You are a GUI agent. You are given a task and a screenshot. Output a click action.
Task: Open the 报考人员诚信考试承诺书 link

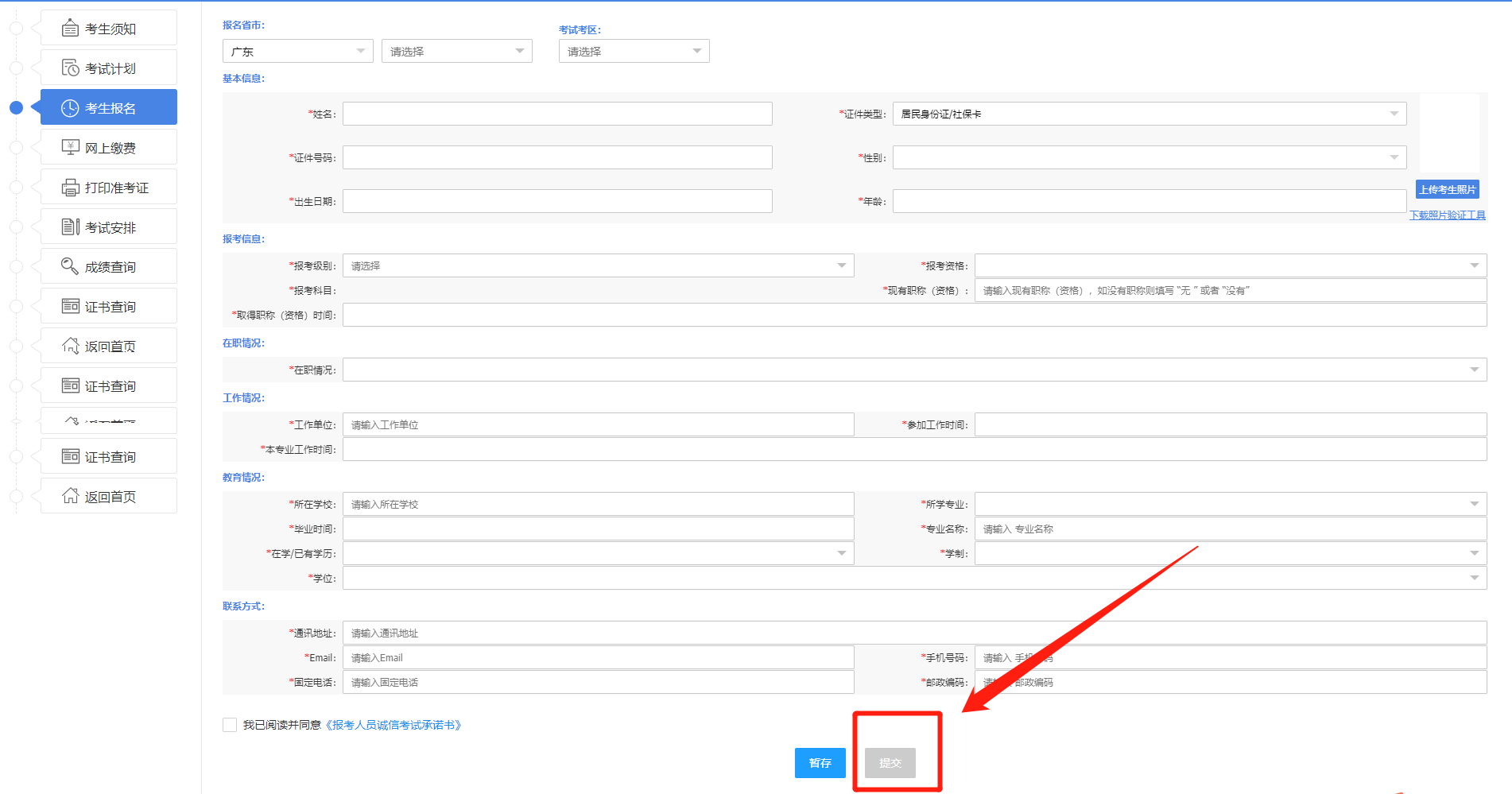pos(394,725)
